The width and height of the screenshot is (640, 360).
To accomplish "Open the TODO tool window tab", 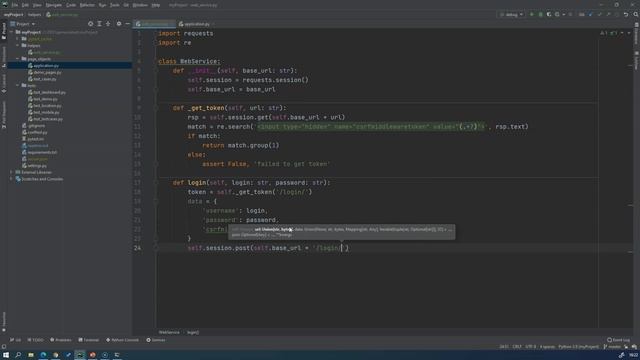I will tap(36, 340).
